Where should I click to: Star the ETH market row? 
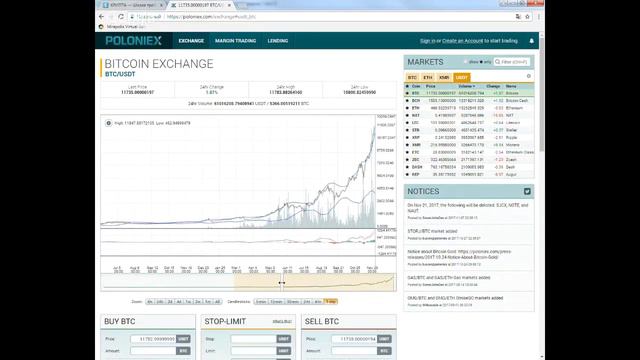click(x=407, y=108)
